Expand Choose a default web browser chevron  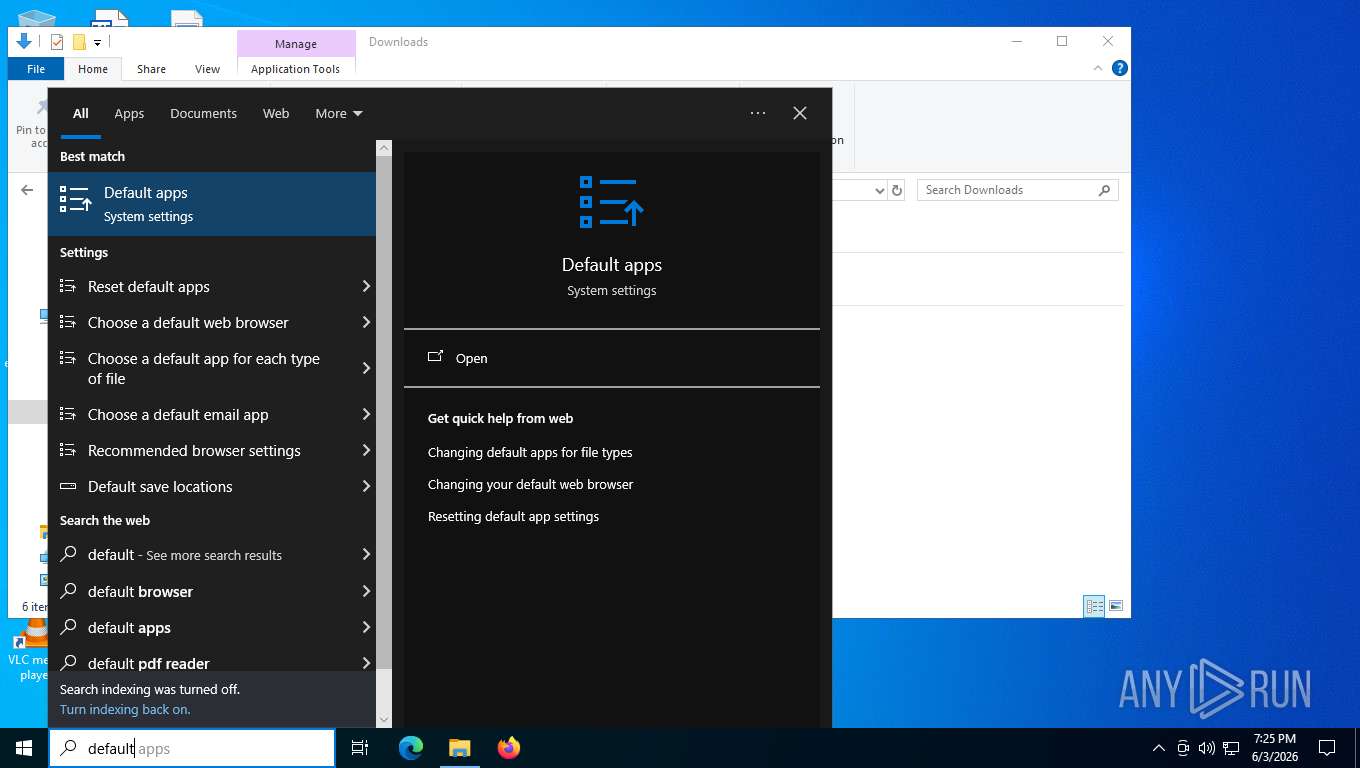tap(366, 323)
